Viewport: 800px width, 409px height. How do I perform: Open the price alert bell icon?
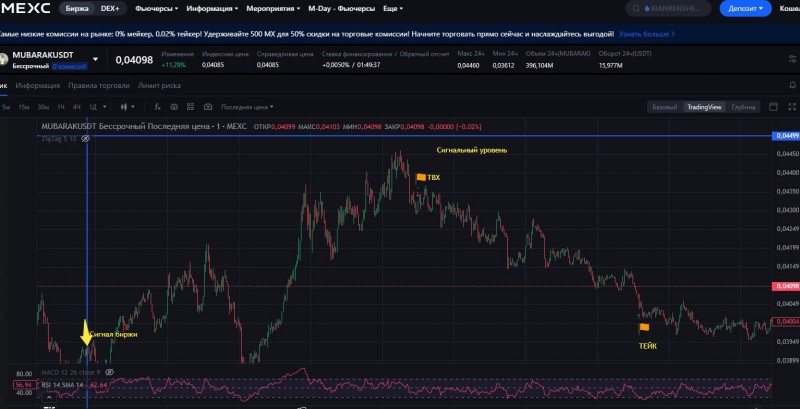792,85
